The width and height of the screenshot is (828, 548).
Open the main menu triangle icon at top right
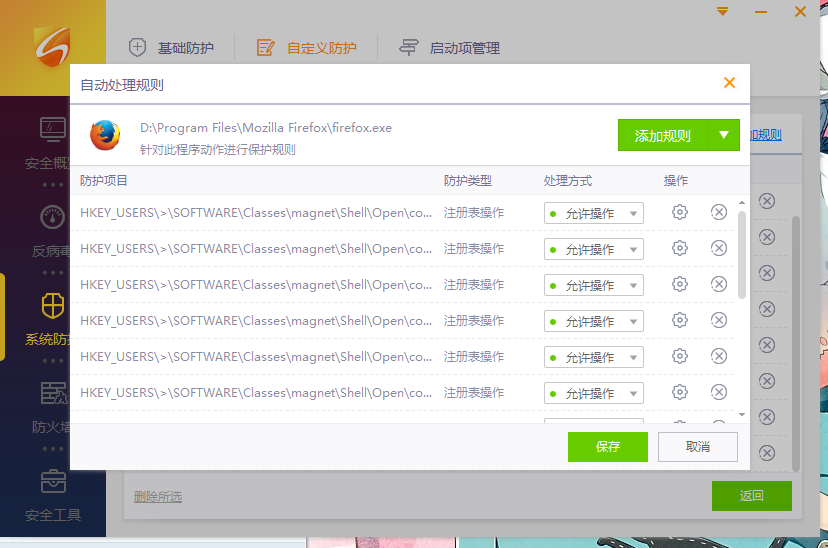pos(722,11)
